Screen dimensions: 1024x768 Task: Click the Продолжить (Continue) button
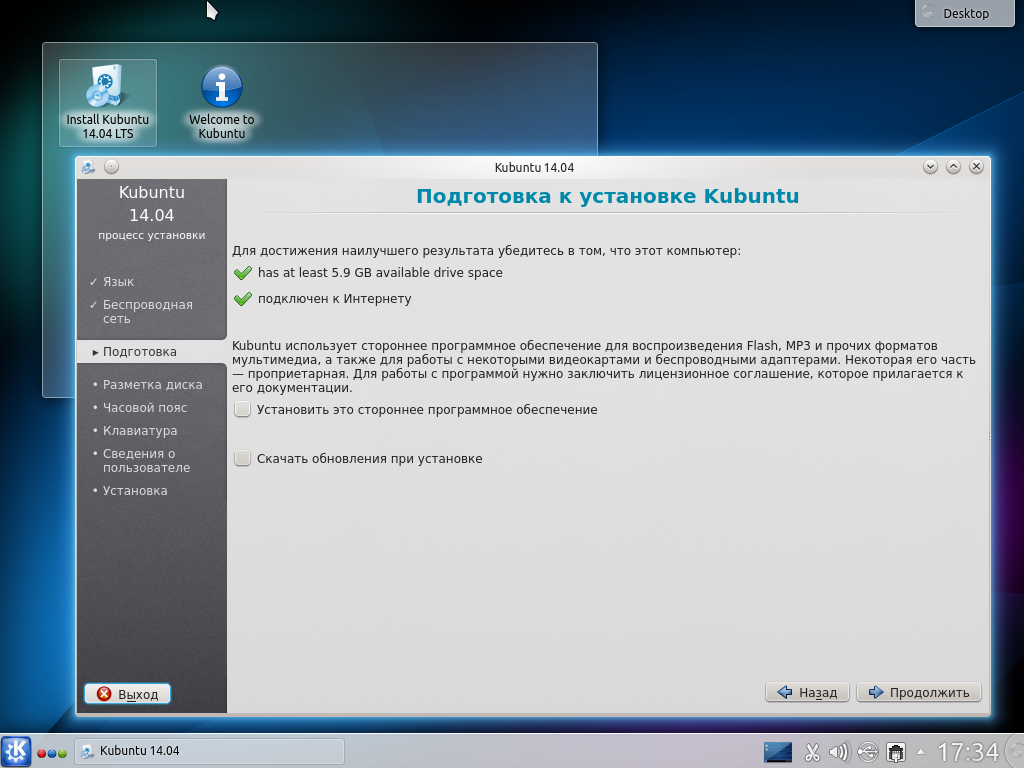(919, 692)
